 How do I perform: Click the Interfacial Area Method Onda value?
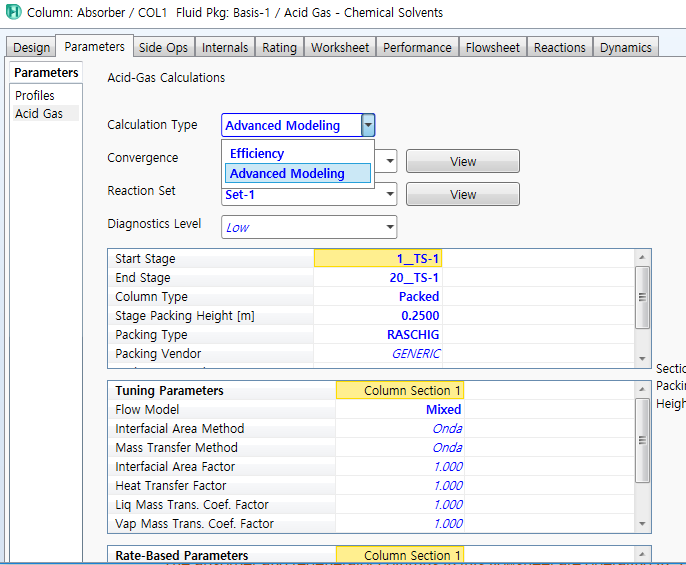click(x=400, y=428)
